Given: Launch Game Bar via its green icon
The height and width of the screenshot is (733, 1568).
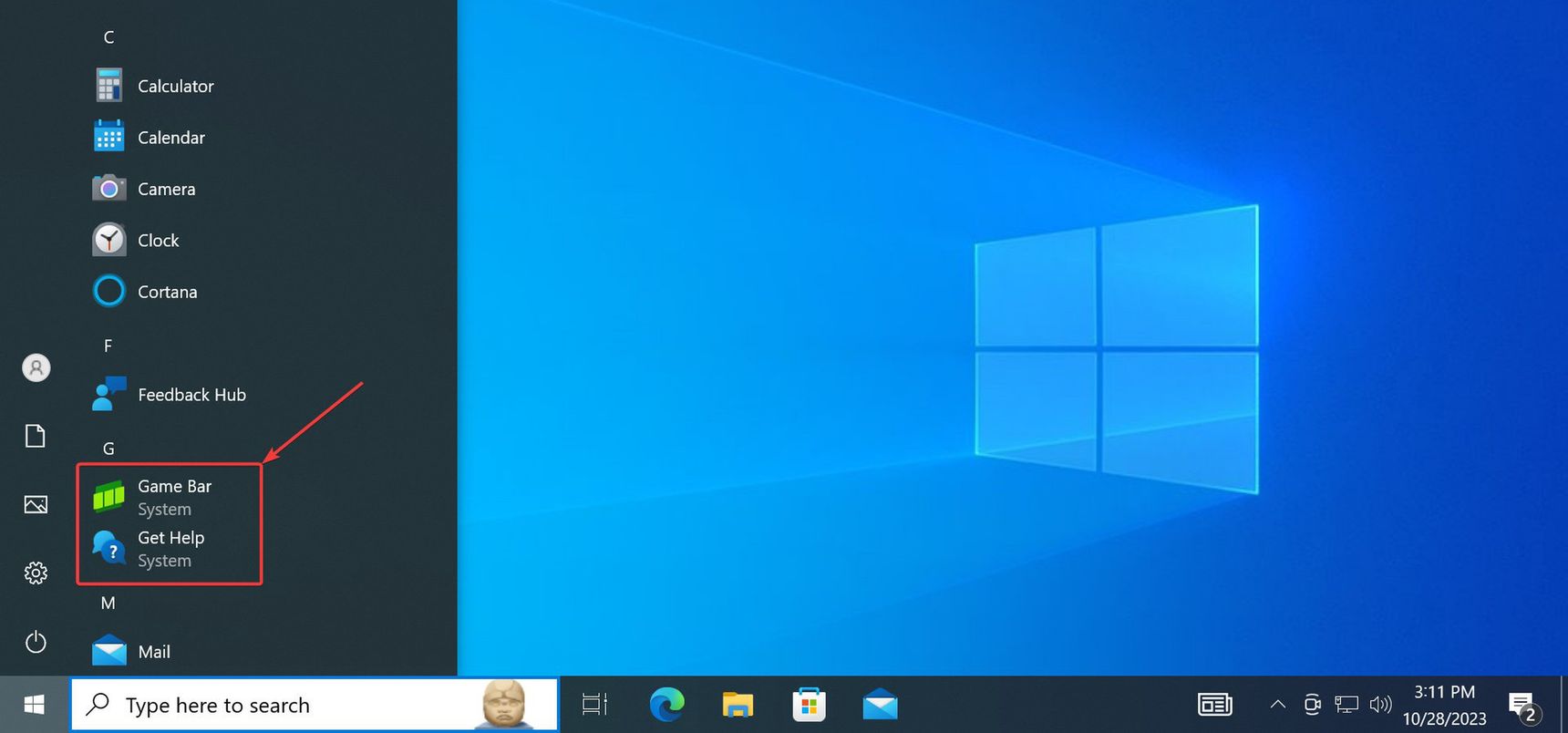Looking at the screenshot, I should pyautogui.click(x=109, y=497).
